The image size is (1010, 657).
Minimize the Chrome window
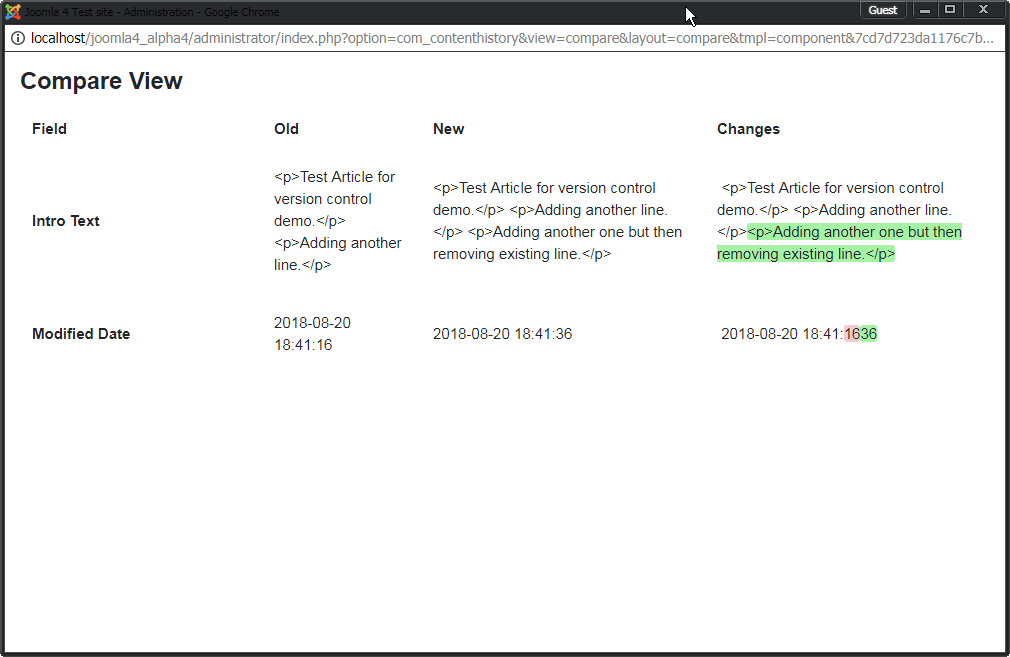[x=925, y=10]
